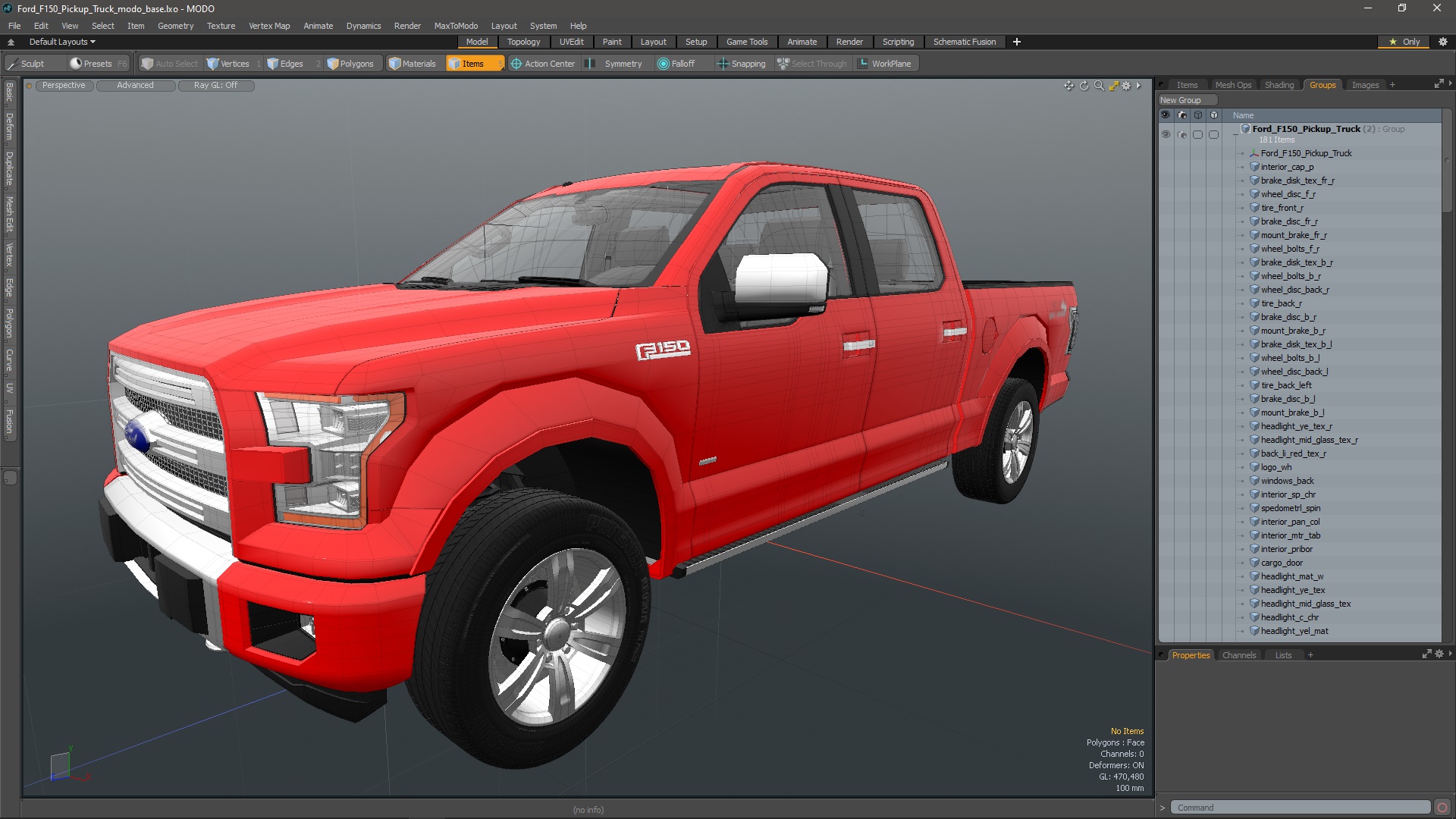Toggle second checkbox of Ford_F150_Pickup_Truck group
Image resolution: width=1456 pixels, height=819 pixels.
1214,134
